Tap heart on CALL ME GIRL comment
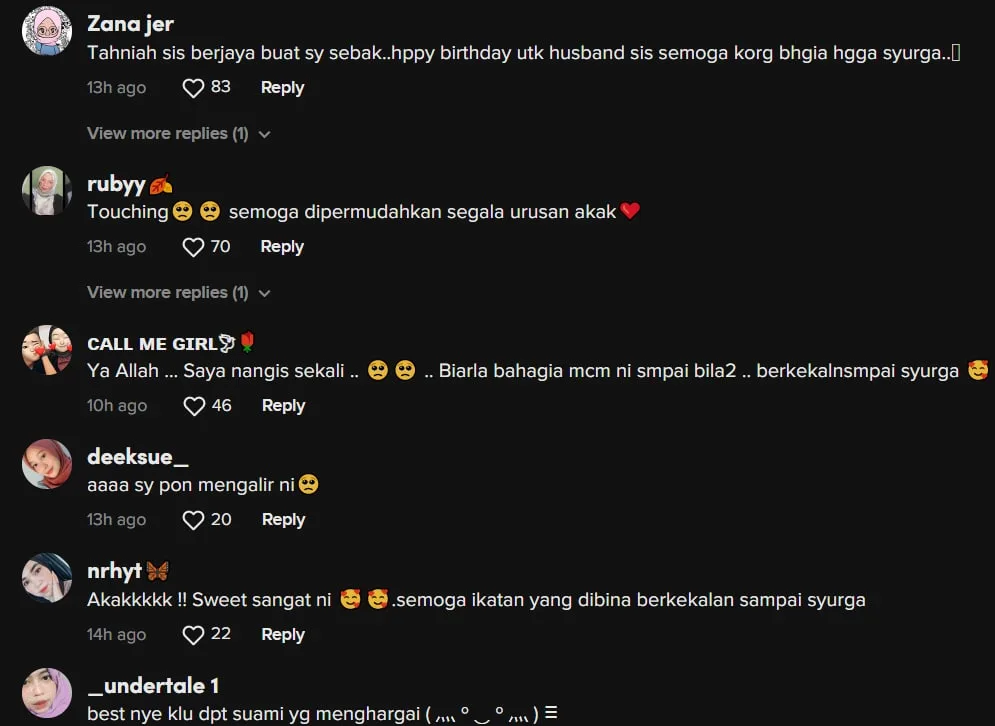Image resolution: width=995 pixels, height=726 pixels. click(194, 406)
